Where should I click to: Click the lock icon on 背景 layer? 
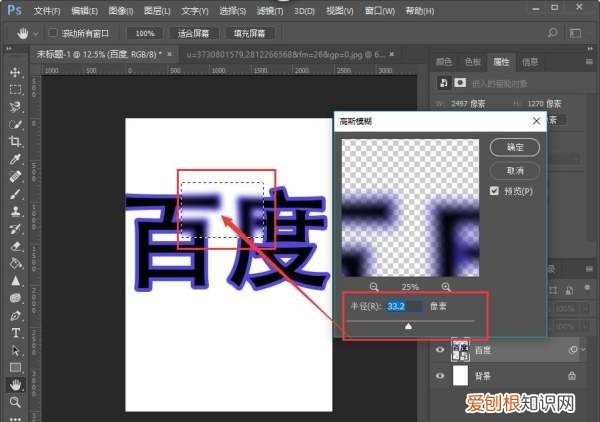pyautogui.click(x=572, y=375)
